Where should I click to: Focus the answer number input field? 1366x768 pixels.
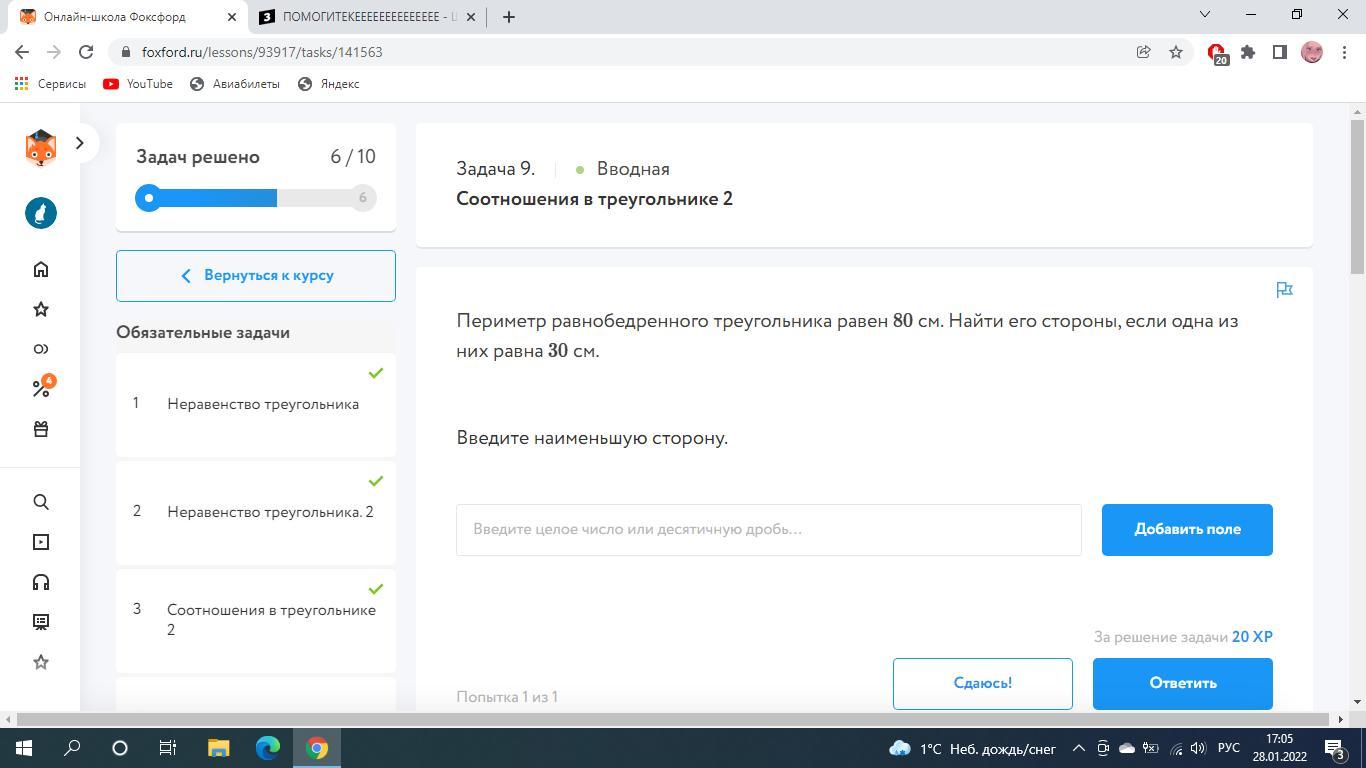click(768, 529)
